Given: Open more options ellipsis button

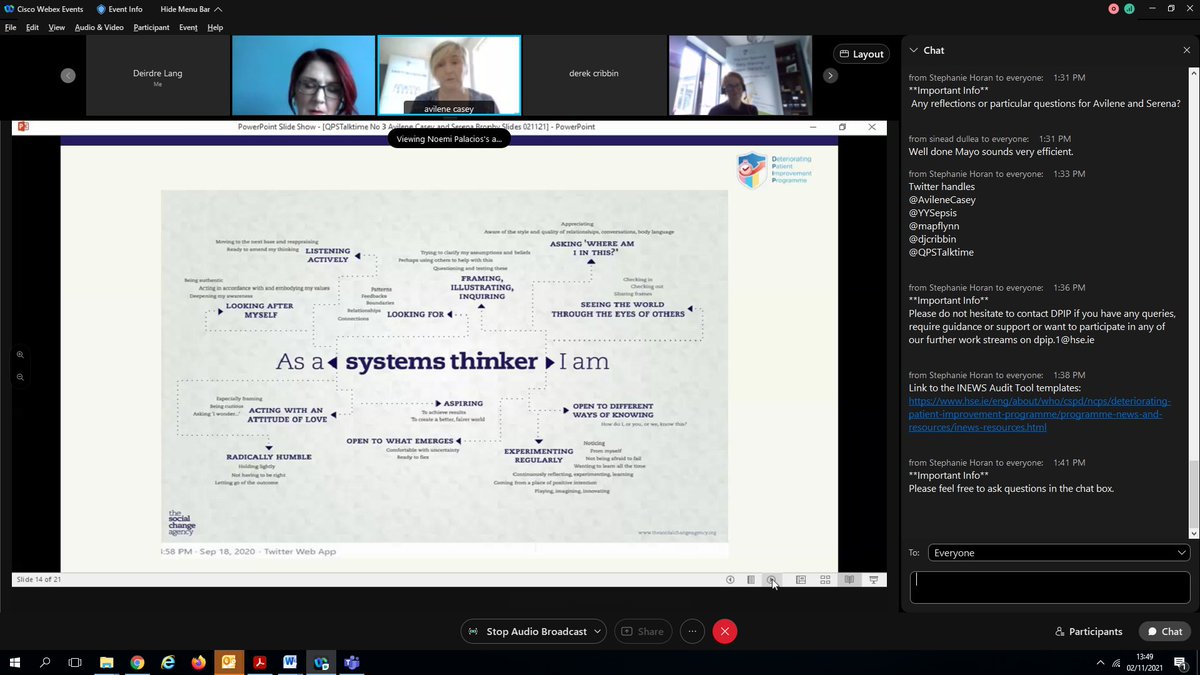Looking at the screenshot, I should pos(691,631).
